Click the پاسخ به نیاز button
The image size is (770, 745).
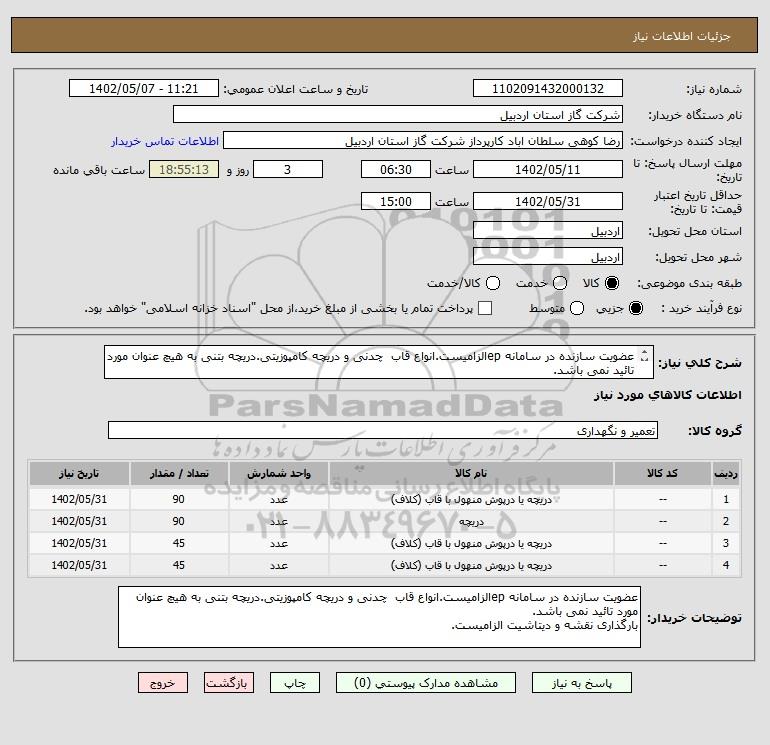click(x=581, y=683)
